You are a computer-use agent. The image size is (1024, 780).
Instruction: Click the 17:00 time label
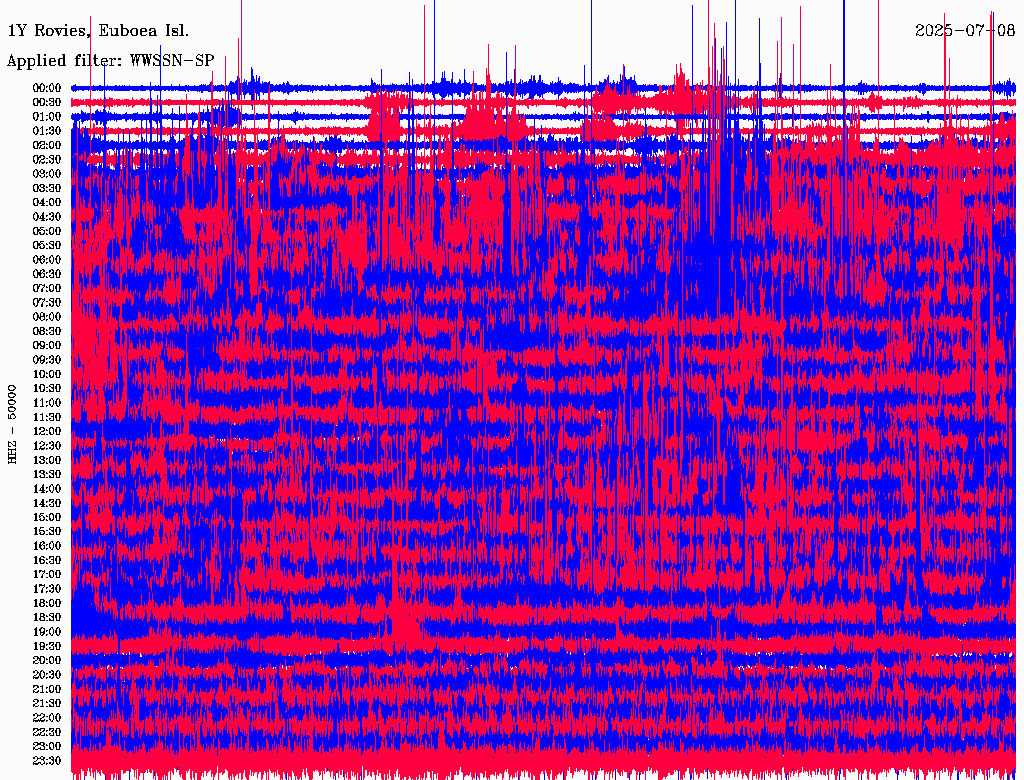[x=47, y=575]
